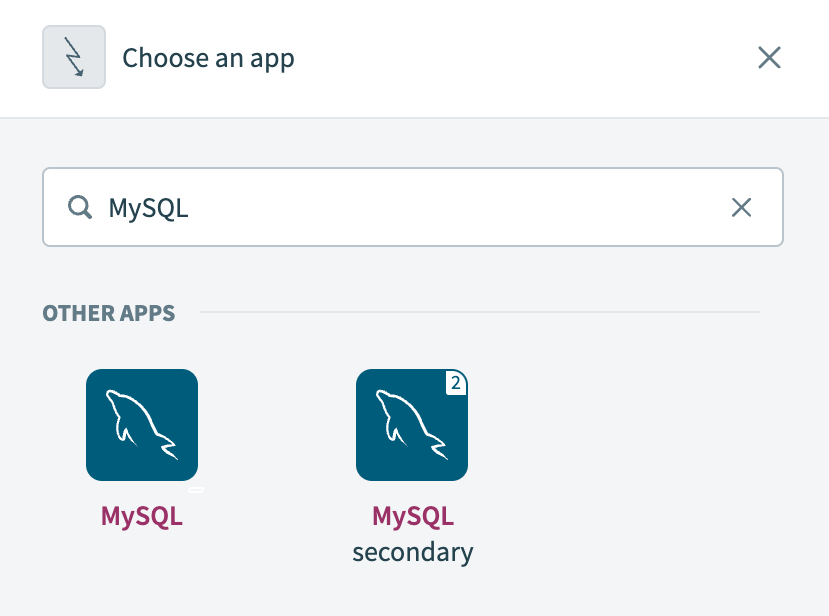Click the secondary label under the second MySQL tile
Viewport: 829px width, 616px height.
coord(411,550)
